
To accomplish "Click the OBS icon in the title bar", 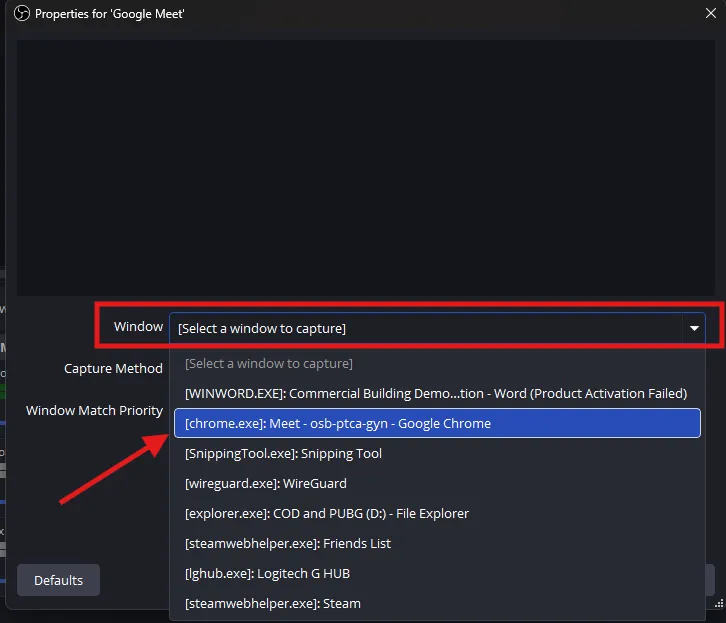I will tap(20, 14).
